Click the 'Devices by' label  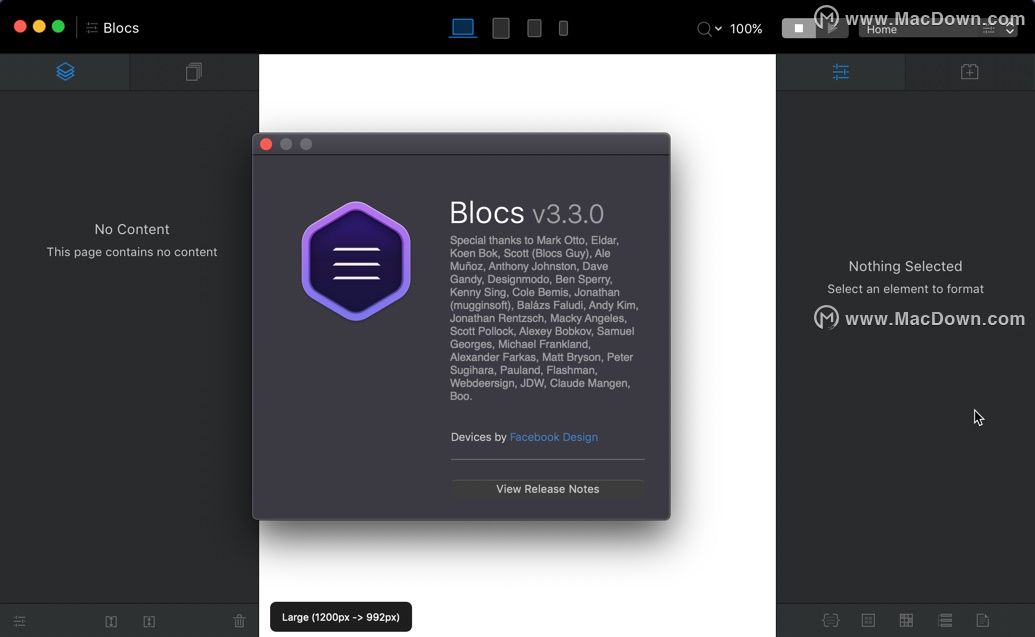479,437
